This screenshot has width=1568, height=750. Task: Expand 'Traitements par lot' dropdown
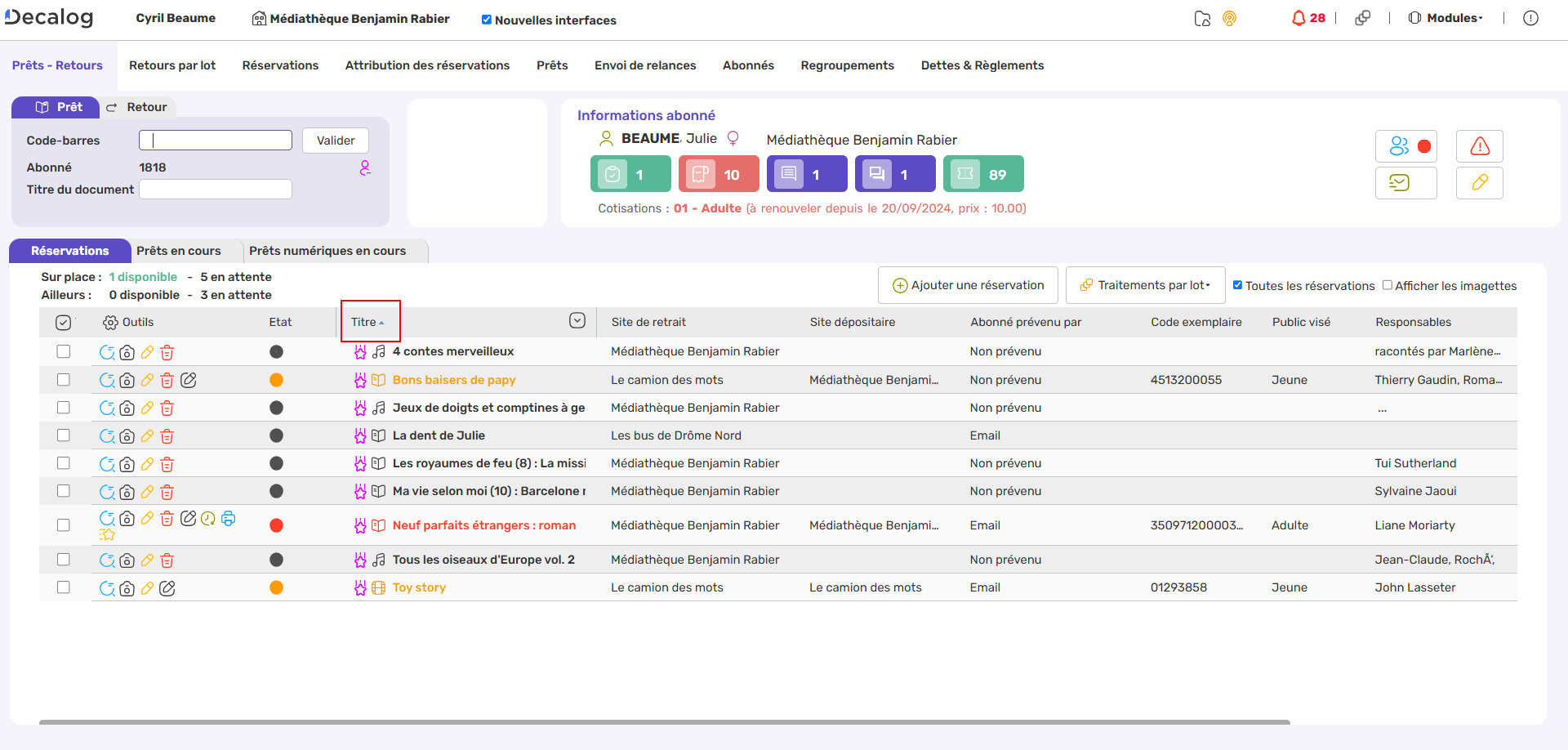click(x=1145, y=285)
